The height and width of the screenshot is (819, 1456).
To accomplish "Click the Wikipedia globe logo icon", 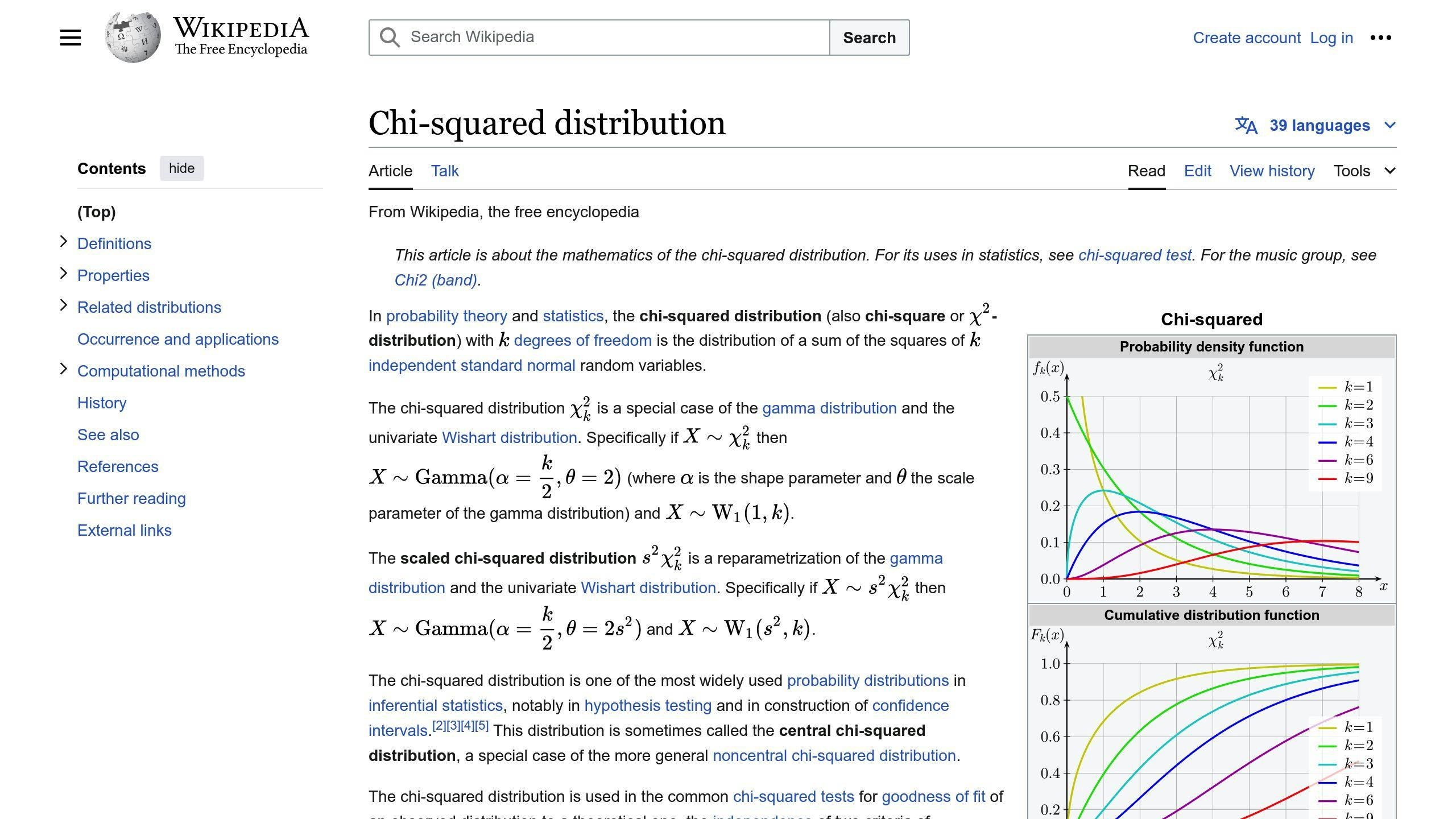I will (x=130, y=37).
